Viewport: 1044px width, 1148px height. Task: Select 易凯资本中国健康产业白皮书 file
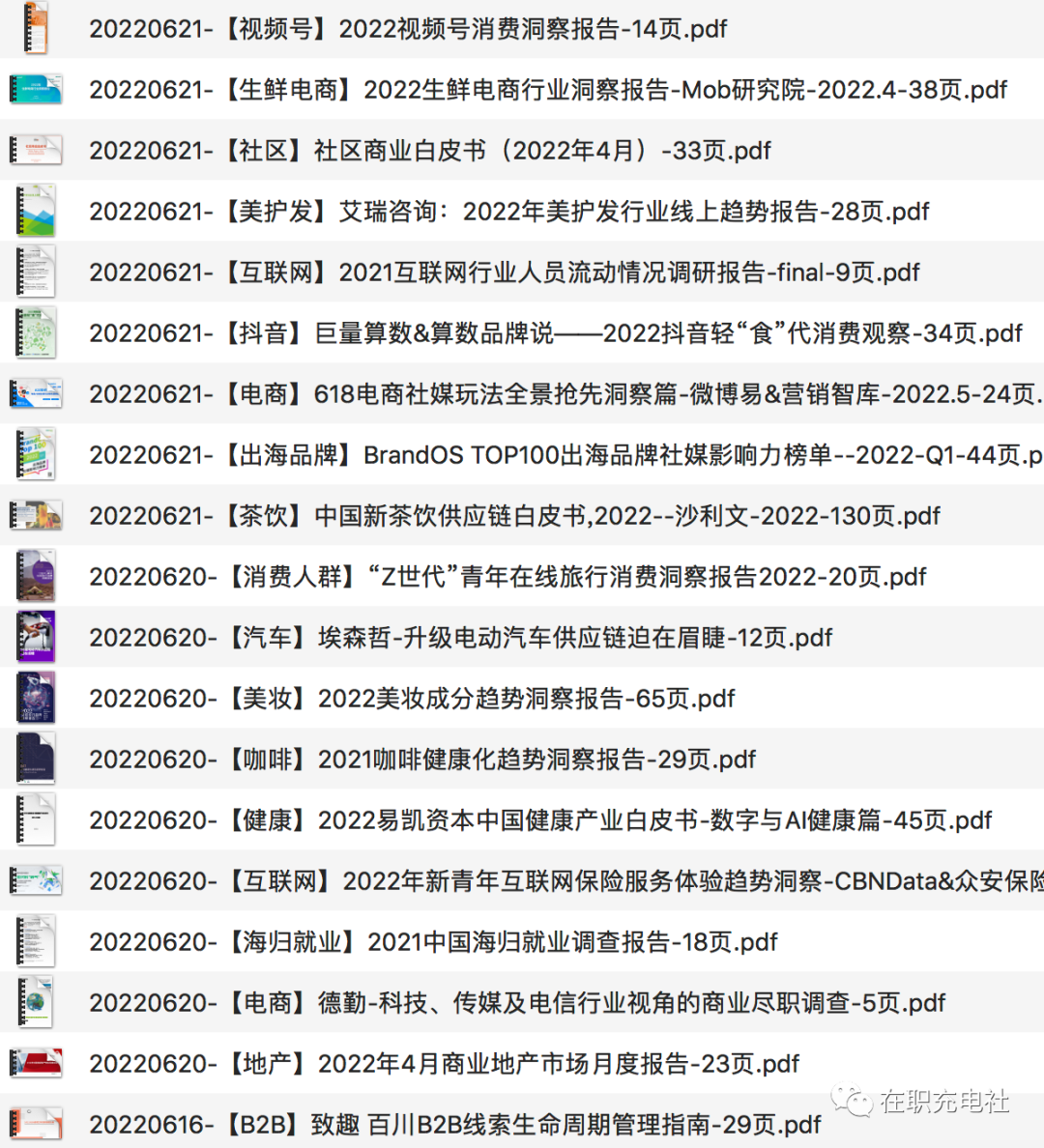(x=540, y=820)
